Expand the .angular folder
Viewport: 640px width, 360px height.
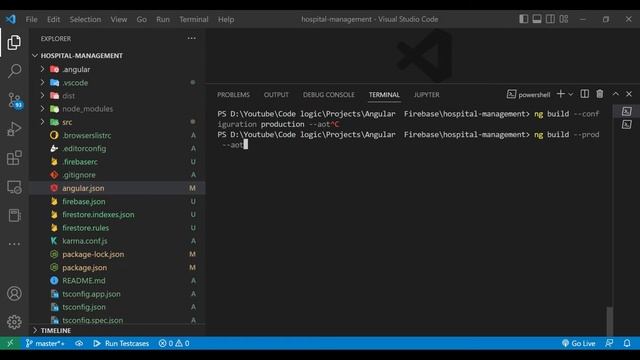42,69
